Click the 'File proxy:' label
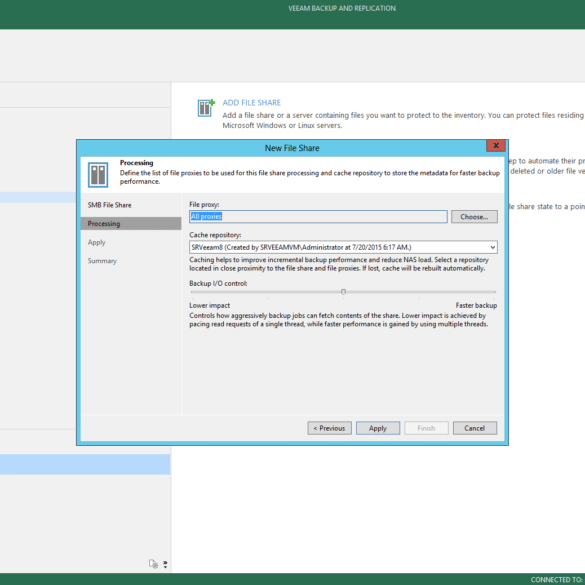Viewport: 585px width, 585px height. tap(204, 204)
